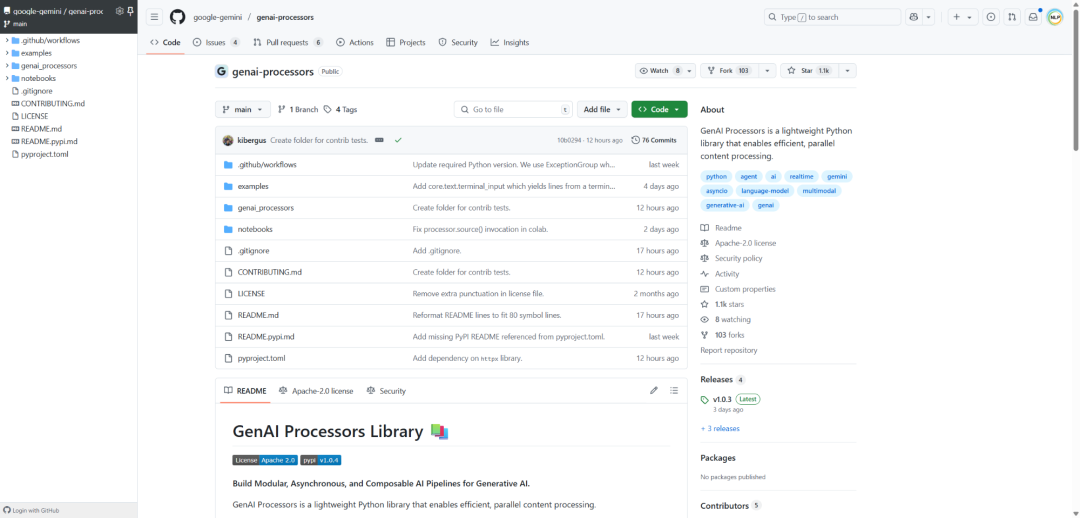
Task: Open kibergus commit author avatar
Action: [x=228, y=141]
